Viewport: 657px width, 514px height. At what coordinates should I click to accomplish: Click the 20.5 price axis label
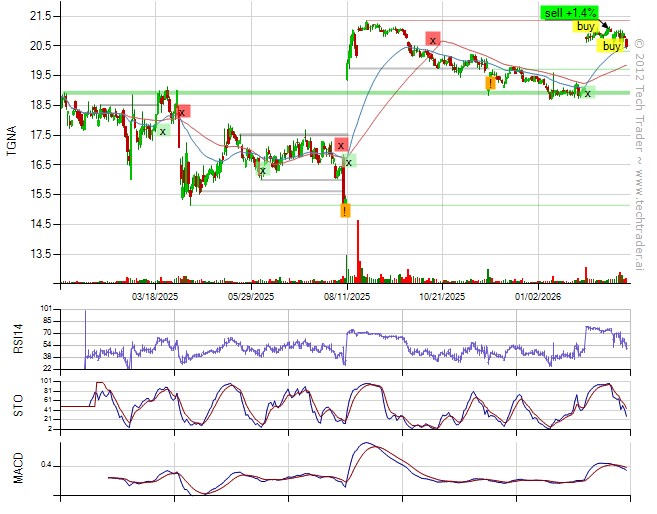39,46
